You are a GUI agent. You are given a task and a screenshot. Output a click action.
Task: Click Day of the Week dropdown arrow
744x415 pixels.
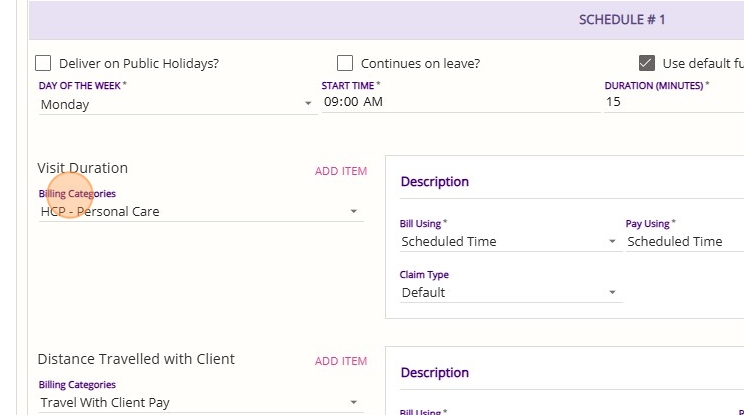coord(308,104)
